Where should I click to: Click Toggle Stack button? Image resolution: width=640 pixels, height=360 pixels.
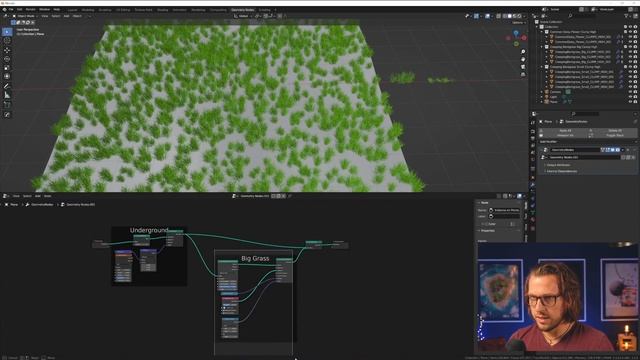pyautogui.click(x=615, y=135)
